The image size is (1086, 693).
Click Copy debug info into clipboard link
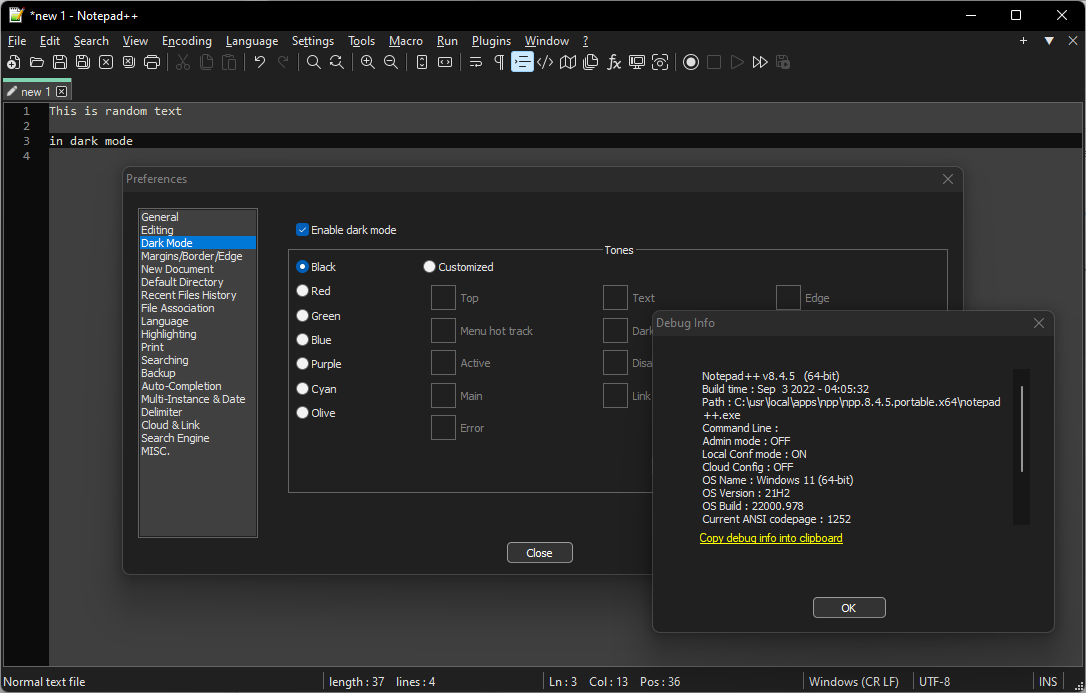click(x=771, y=538)
